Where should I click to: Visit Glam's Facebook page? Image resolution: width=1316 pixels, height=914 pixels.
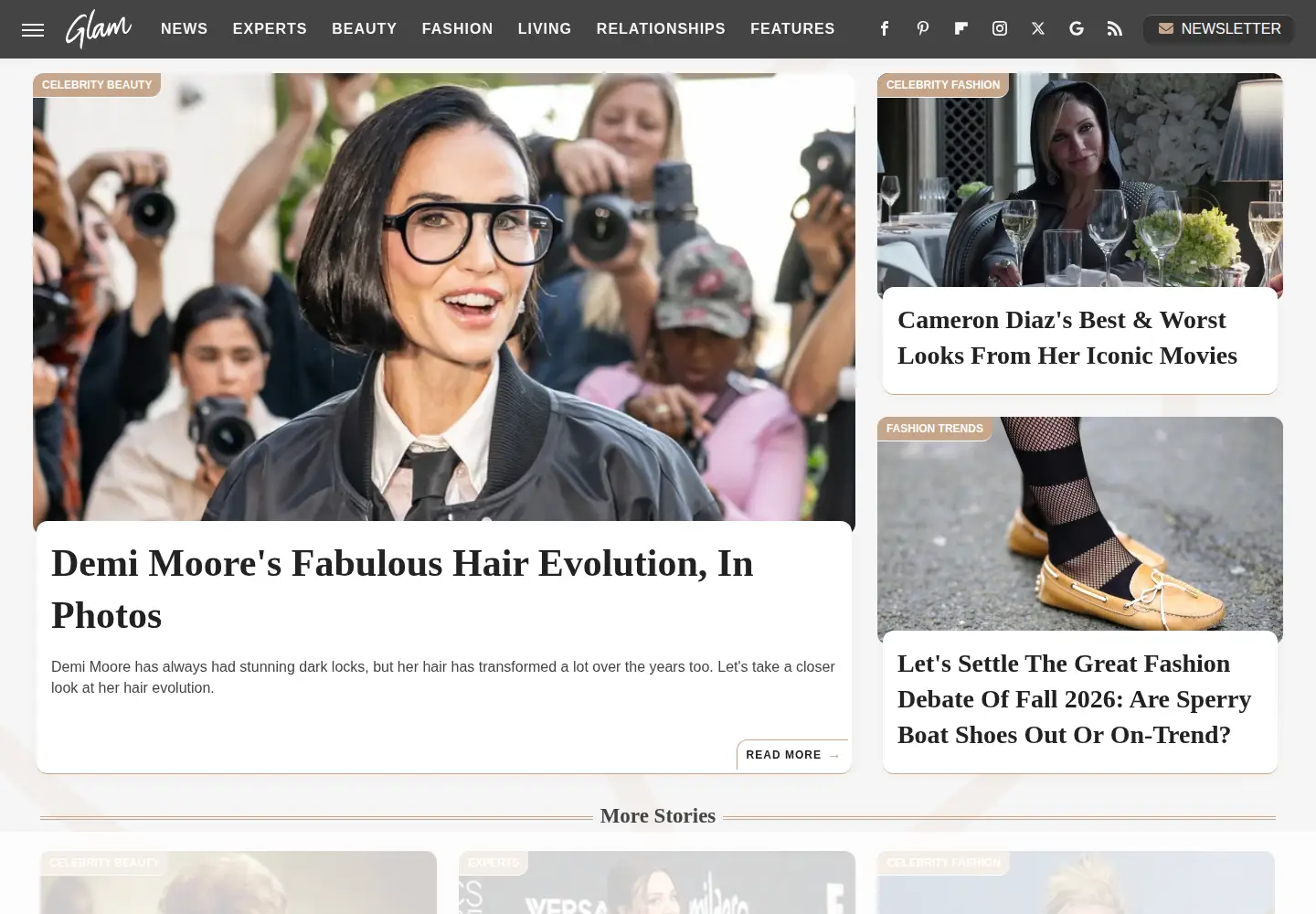885,28
